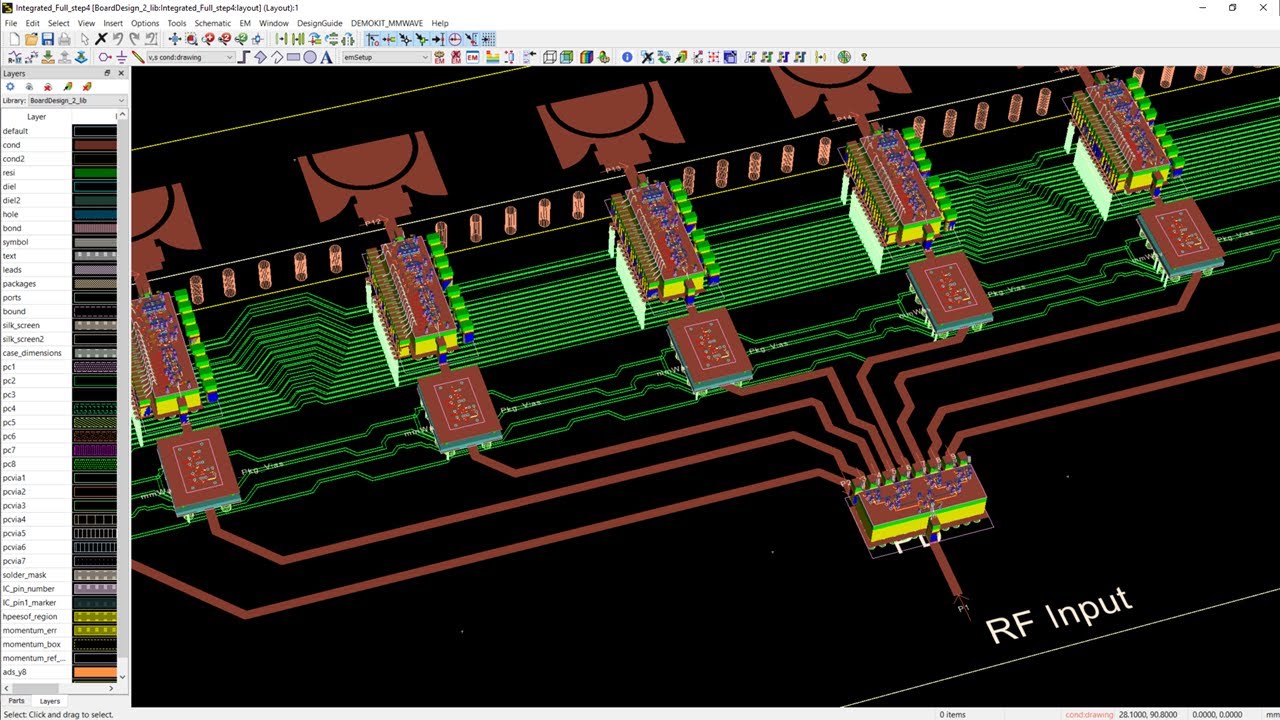Select the momentum_box layer row
Screen dimensions: 1280x720
point(60,644)
